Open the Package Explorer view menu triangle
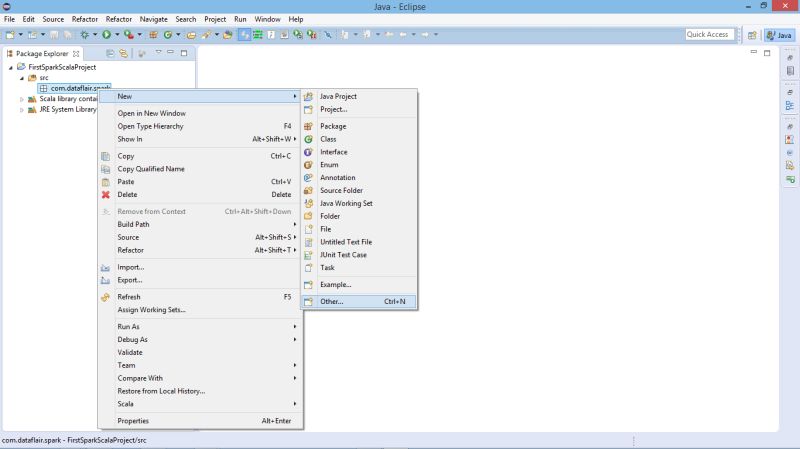Viewport: 800px width, 449px height. click(x=158, y=52)
